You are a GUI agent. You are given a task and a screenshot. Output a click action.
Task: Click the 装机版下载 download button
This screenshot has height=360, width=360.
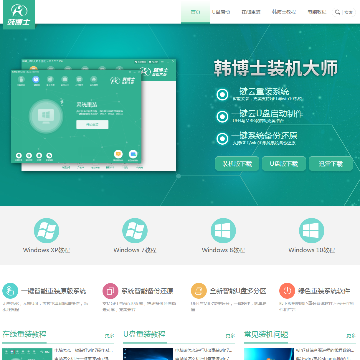click(x=237, y=164)
